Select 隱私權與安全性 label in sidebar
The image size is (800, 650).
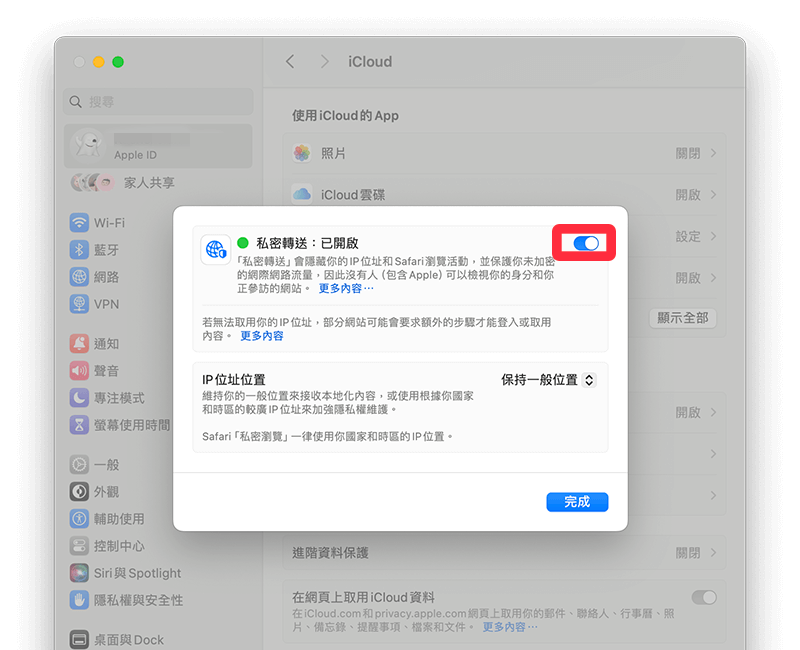(x=138, y=600)
